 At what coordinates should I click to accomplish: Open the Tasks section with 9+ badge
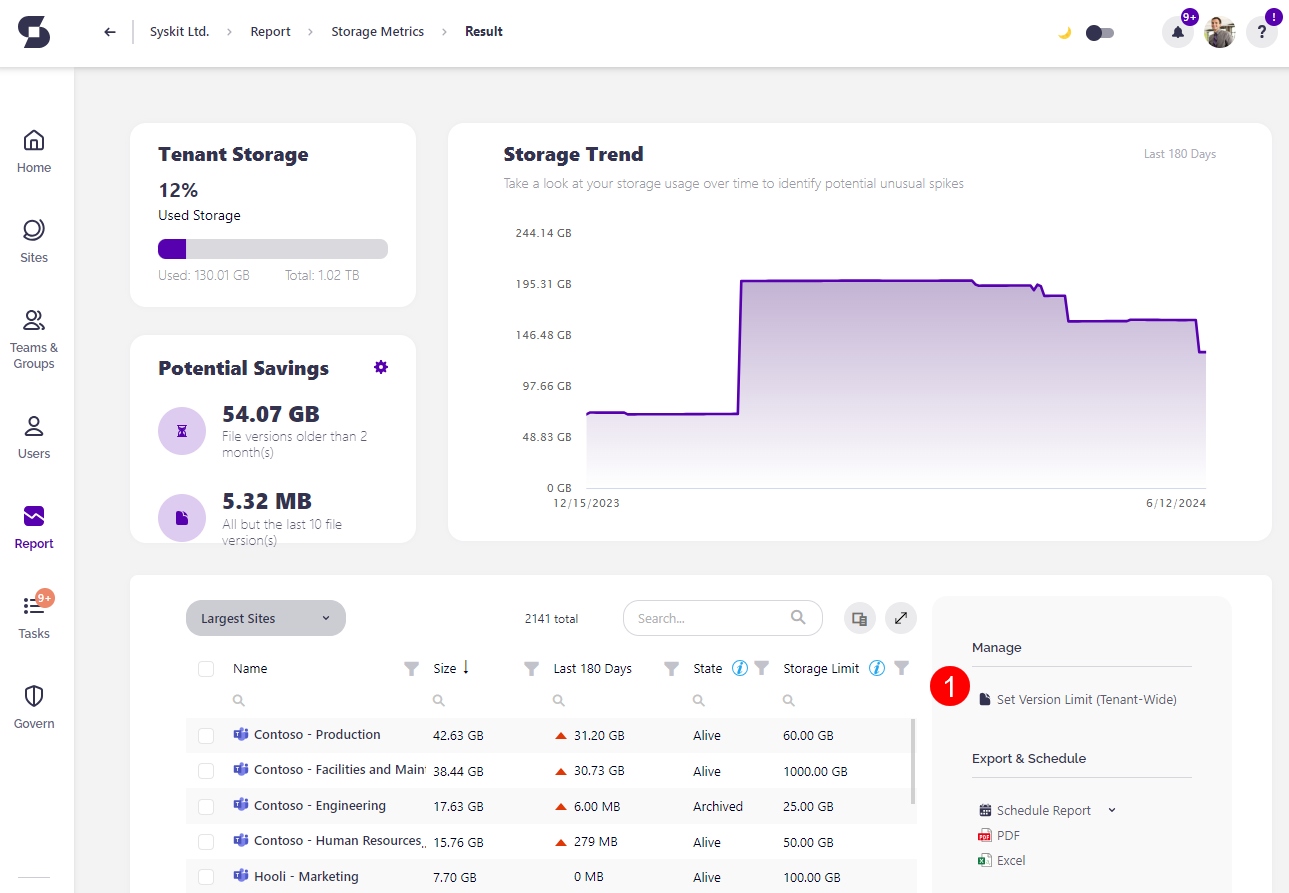(33, 615)
